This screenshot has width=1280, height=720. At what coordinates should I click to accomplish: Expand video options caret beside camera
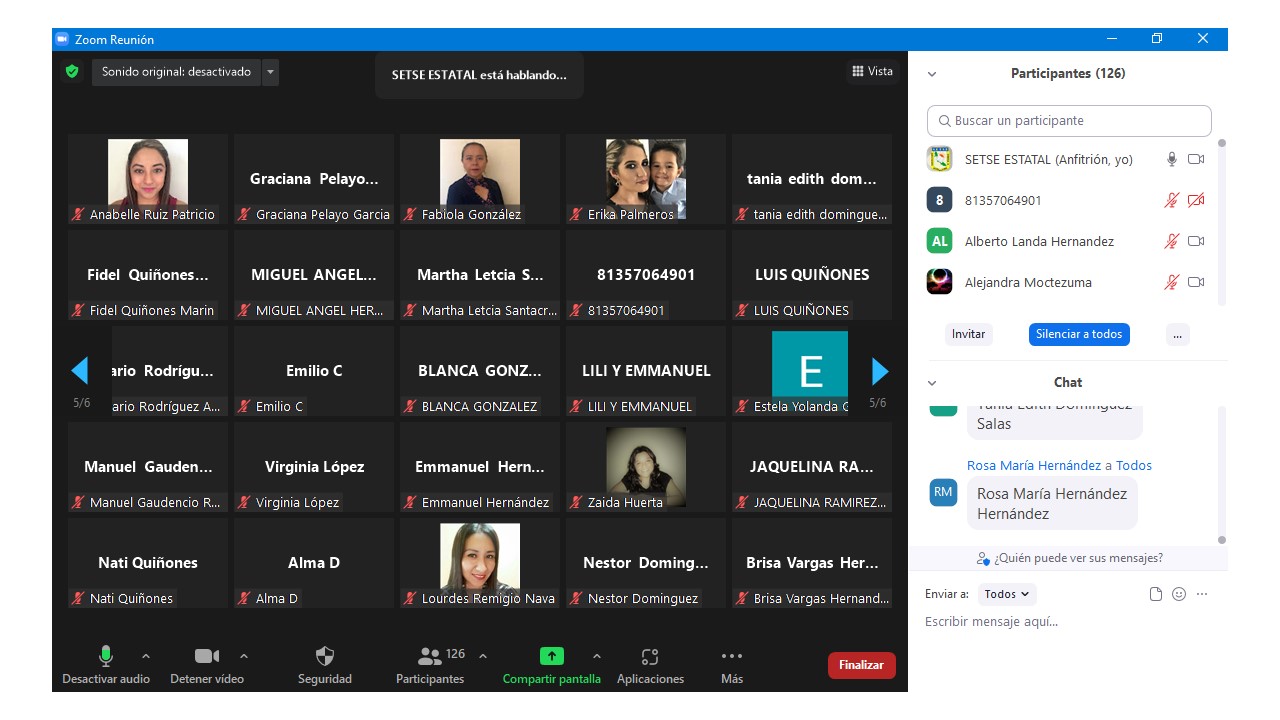point(244,656)
